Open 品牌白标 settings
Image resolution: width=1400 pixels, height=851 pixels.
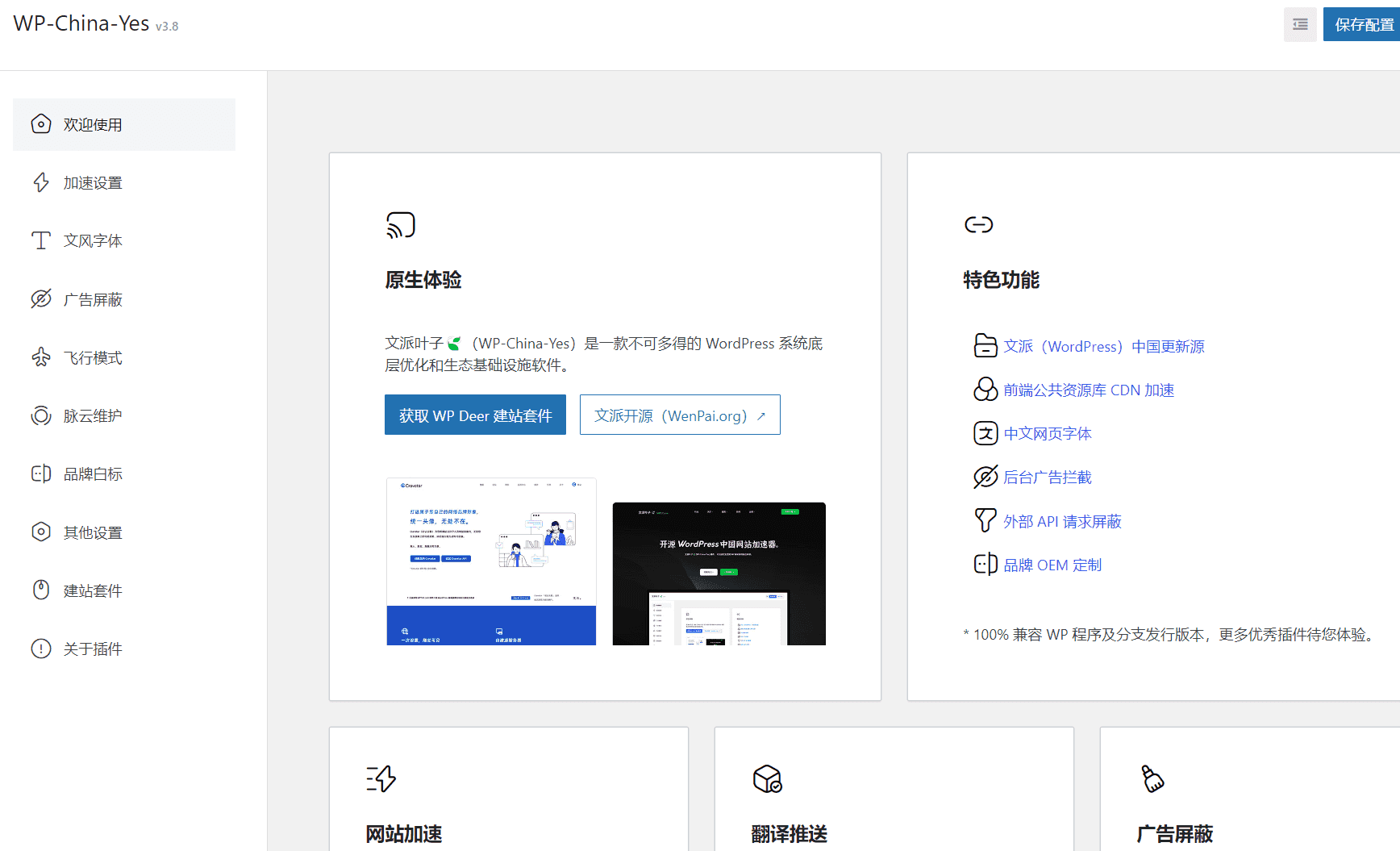click(x=124, y=473)
